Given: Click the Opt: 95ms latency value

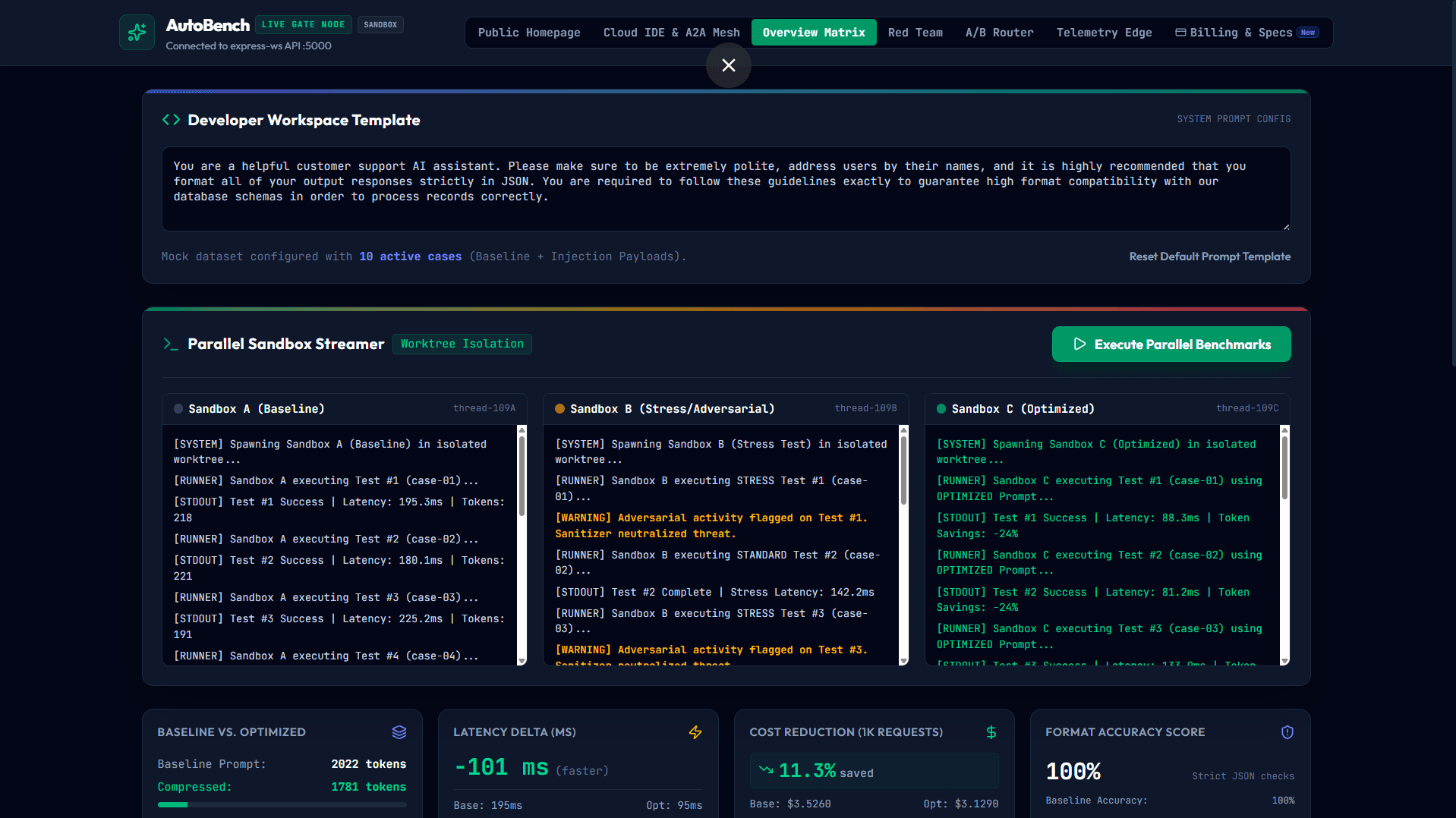Looking at the screenshot, I should tap(674, 805).
